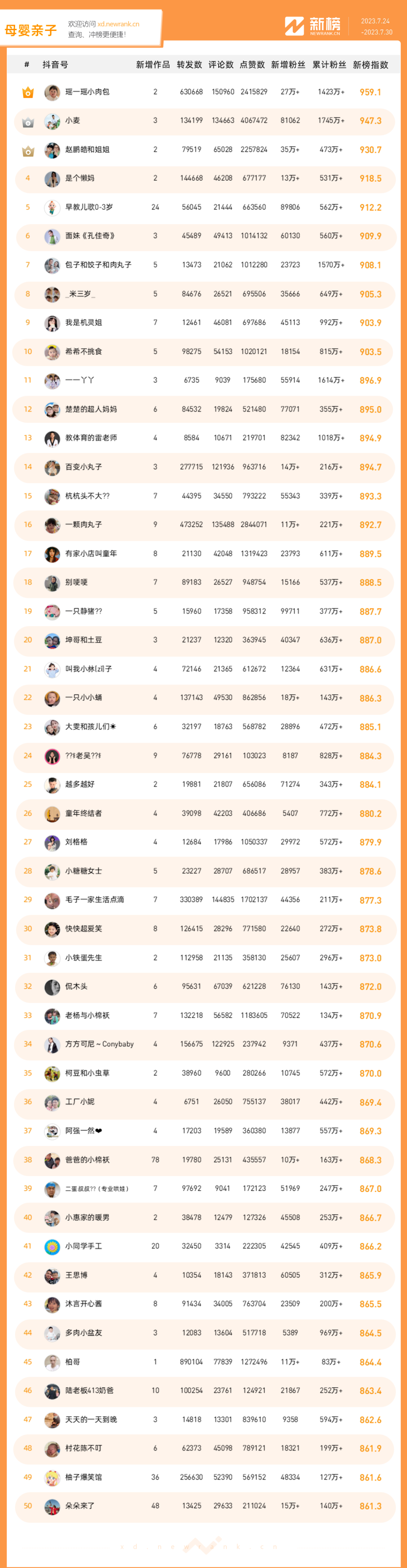Click index score 959.1 of top account
Viewport: 407px width, 1568px height.
[x=370, y=92]
